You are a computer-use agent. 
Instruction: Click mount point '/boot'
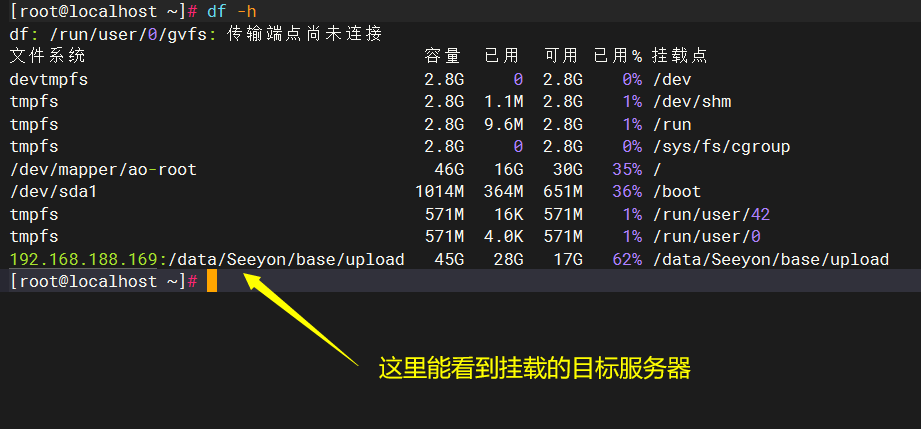(x=677, y=192)
